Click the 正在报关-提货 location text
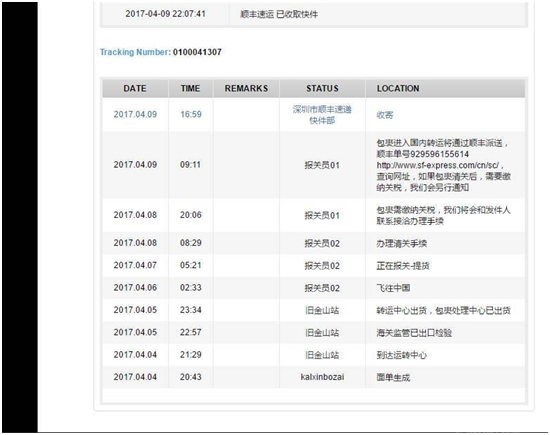The image size is (550, 435). point(403,266)
